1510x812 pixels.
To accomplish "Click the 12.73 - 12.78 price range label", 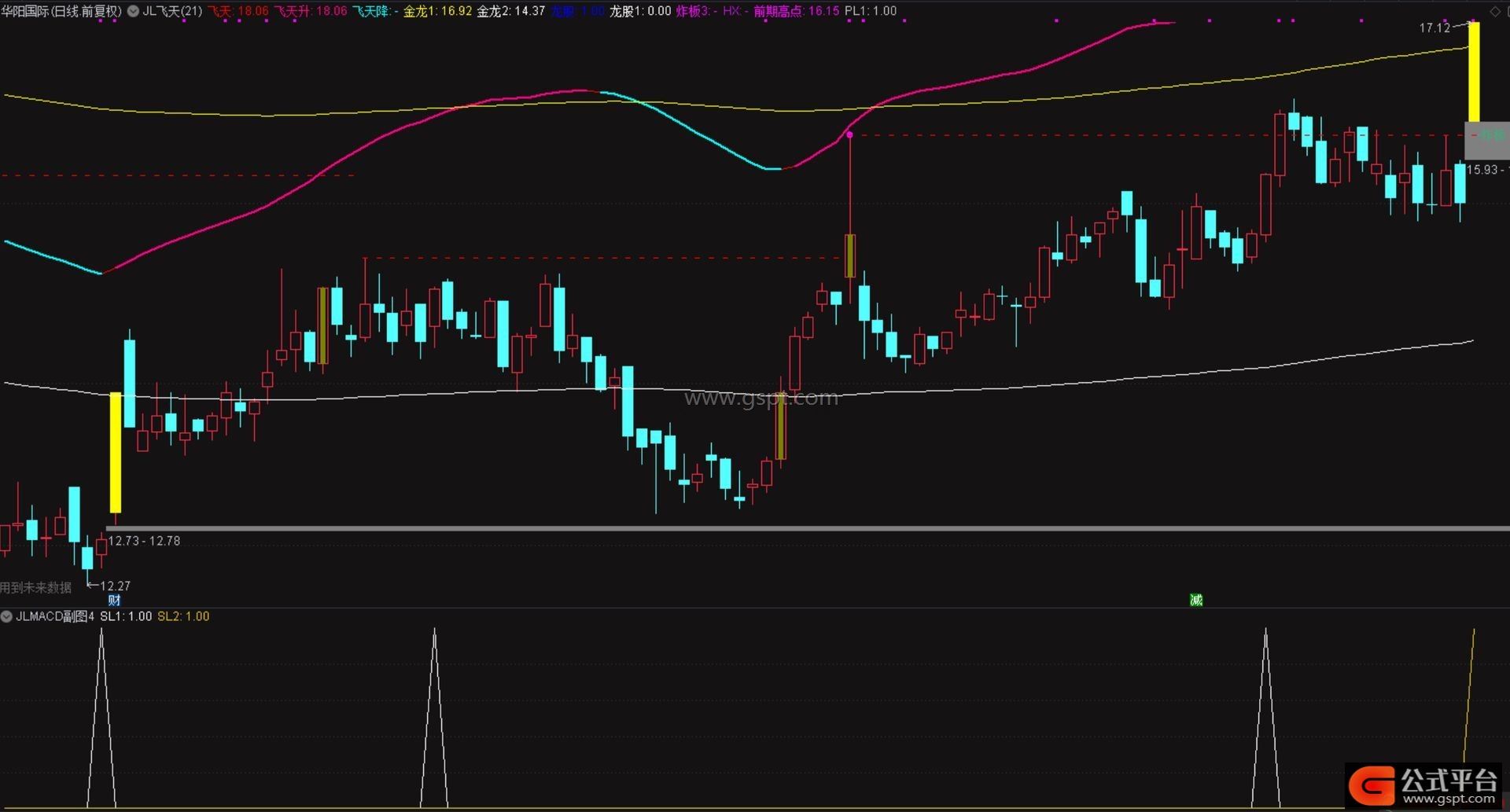I will (x=144, y=541).
